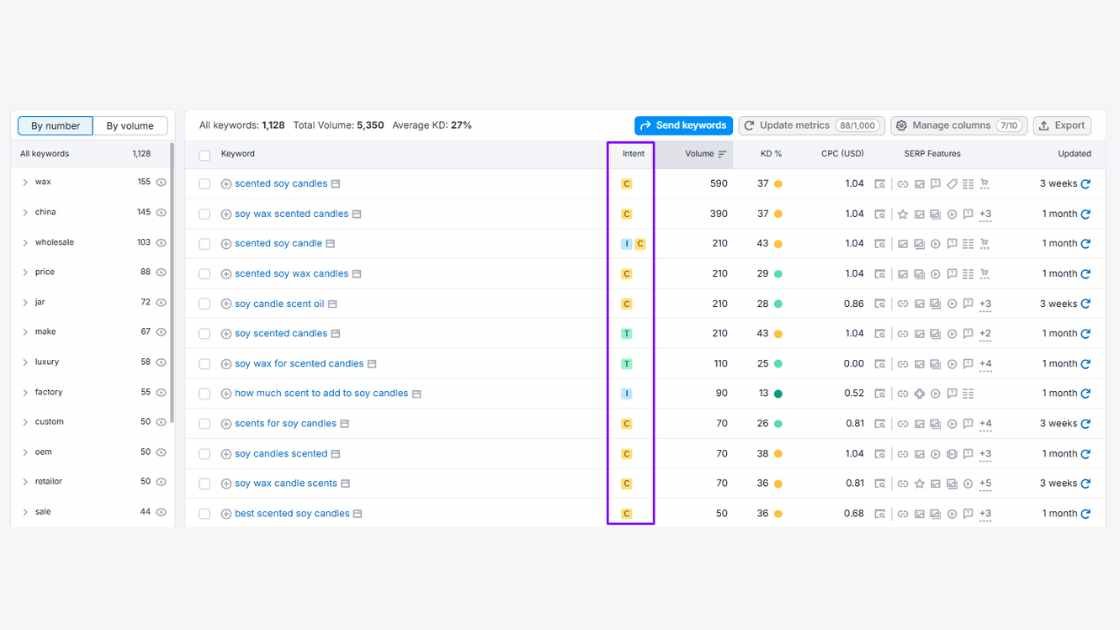The width and height of the screenshot is (1120, 630).
Task: Expand the wholesale keyword group
Action: coord(25,243)
